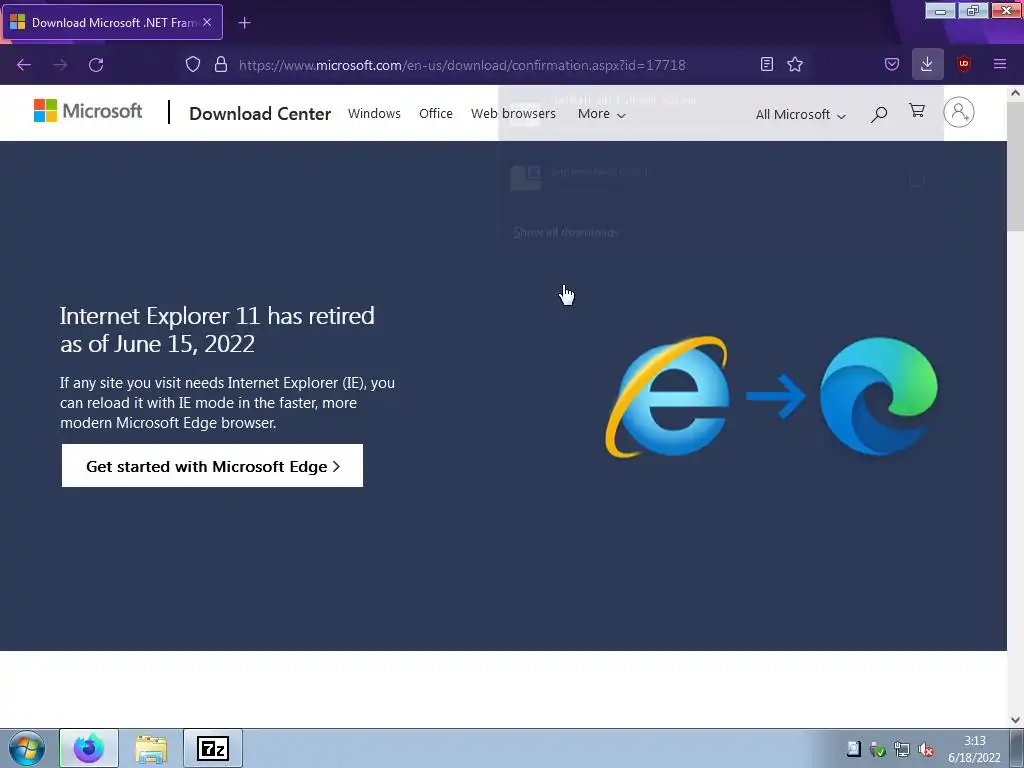Sign in using the account avatar icon
Viewport: 1024px width, 768px height.
[x=959, y=112]
